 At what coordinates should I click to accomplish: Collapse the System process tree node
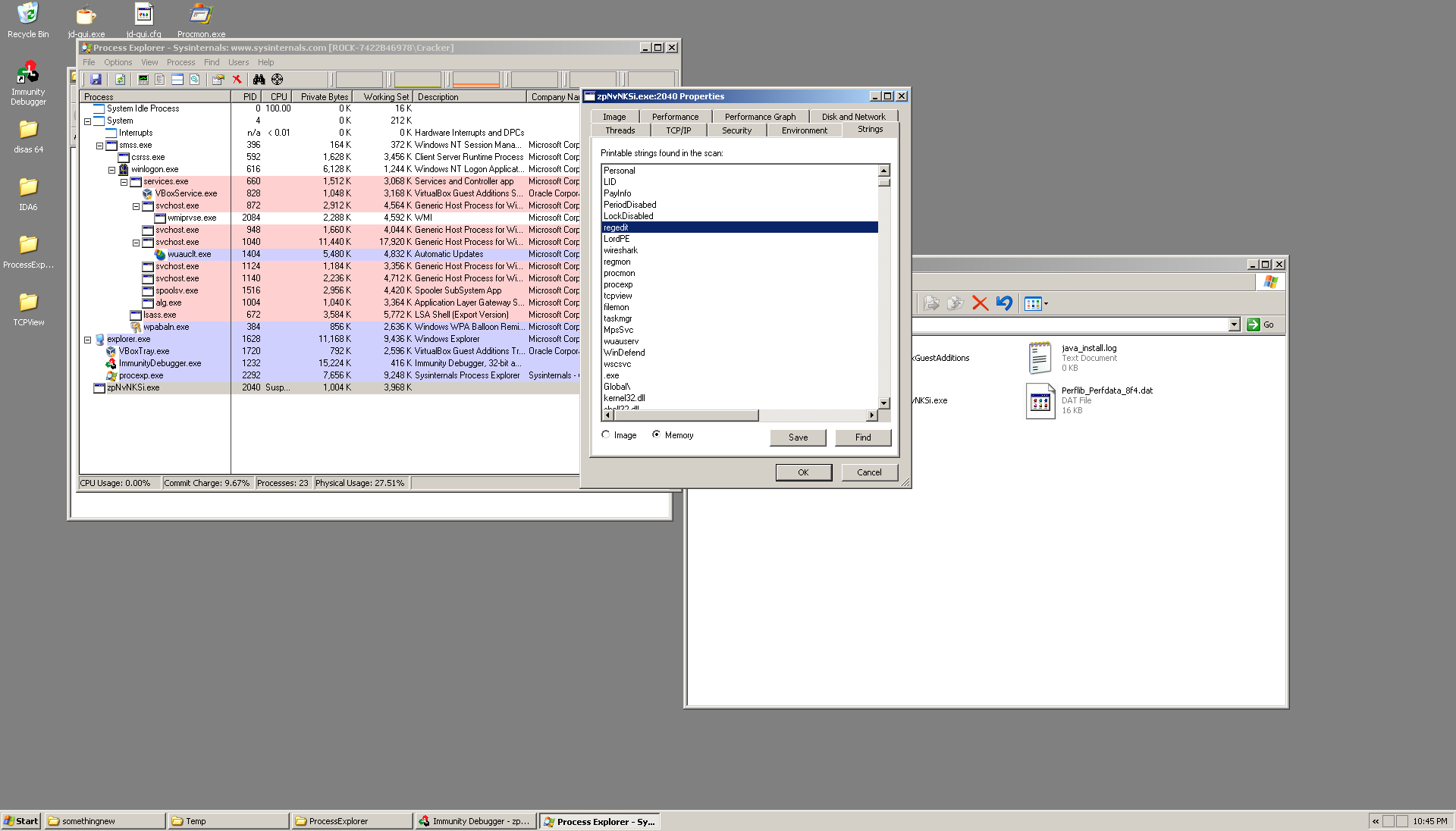point(87,121)
